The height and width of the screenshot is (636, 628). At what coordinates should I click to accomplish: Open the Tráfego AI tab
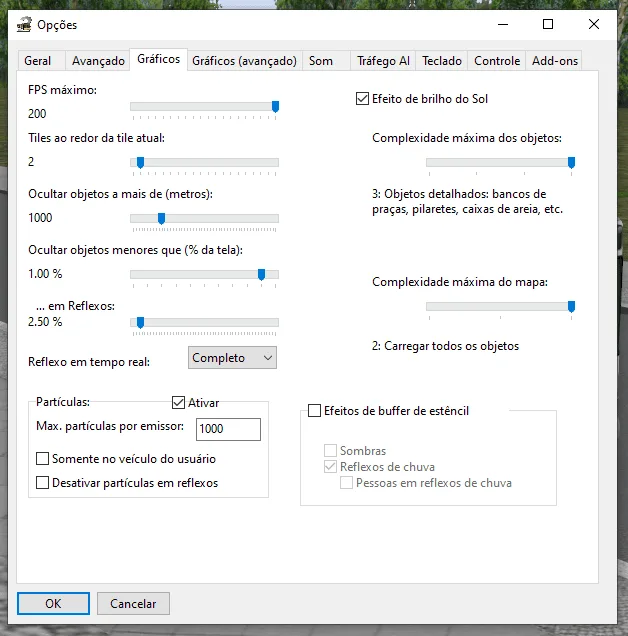point(383,61)
